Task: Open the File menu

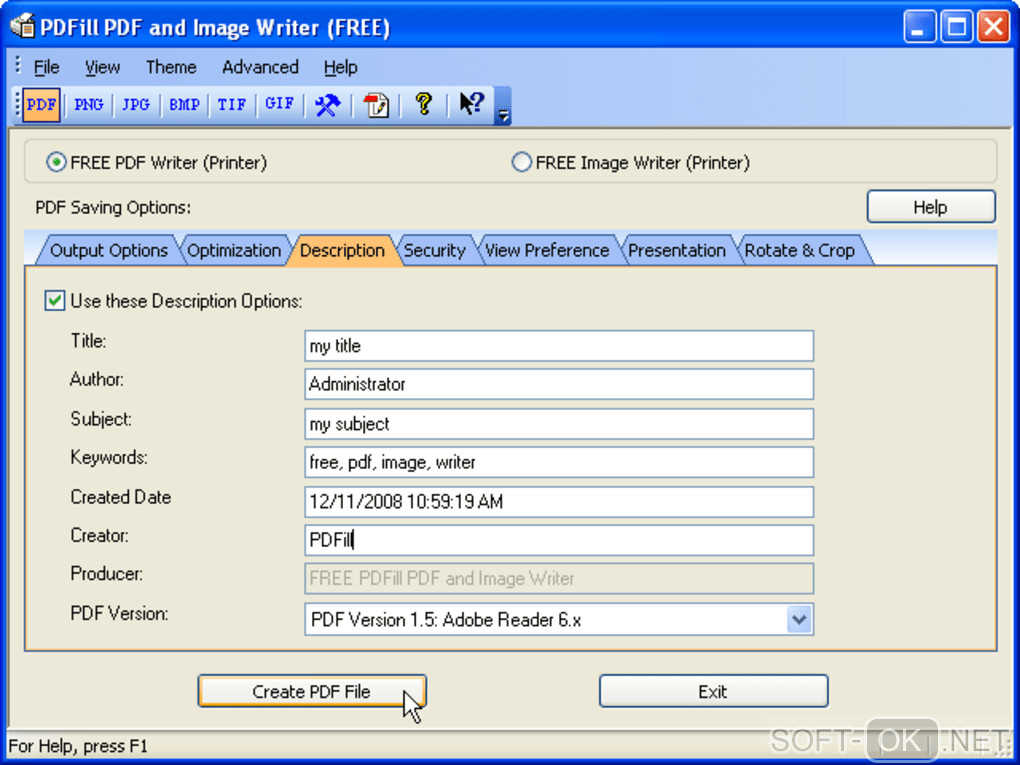Action: pos(46,67)
